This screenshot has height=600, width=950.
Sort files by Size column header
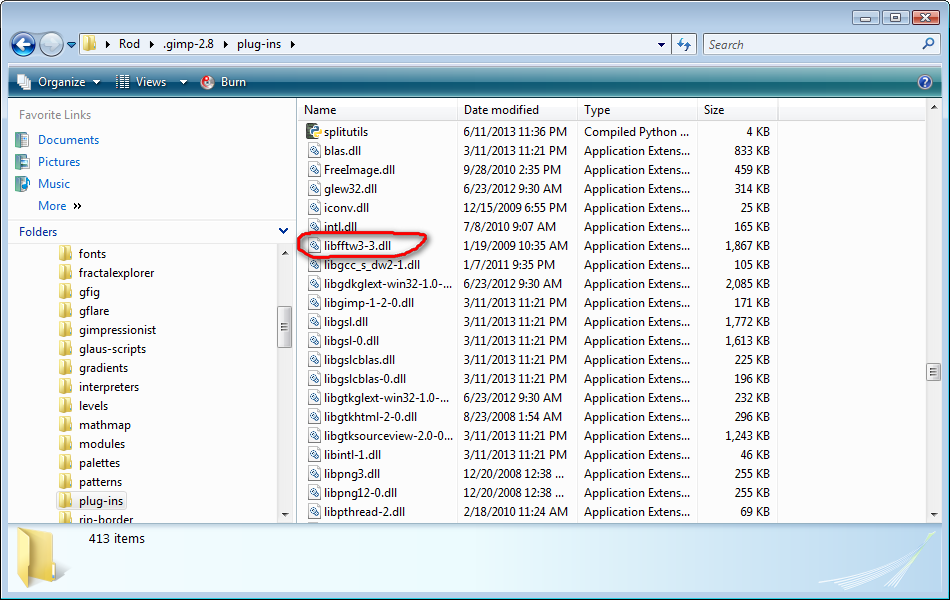pos(737,110)
